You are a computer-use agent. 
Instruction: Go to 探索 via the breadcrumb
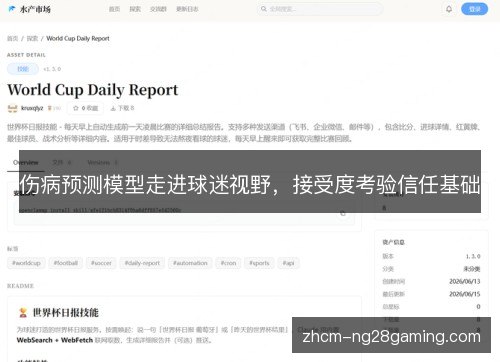point(32,38)
